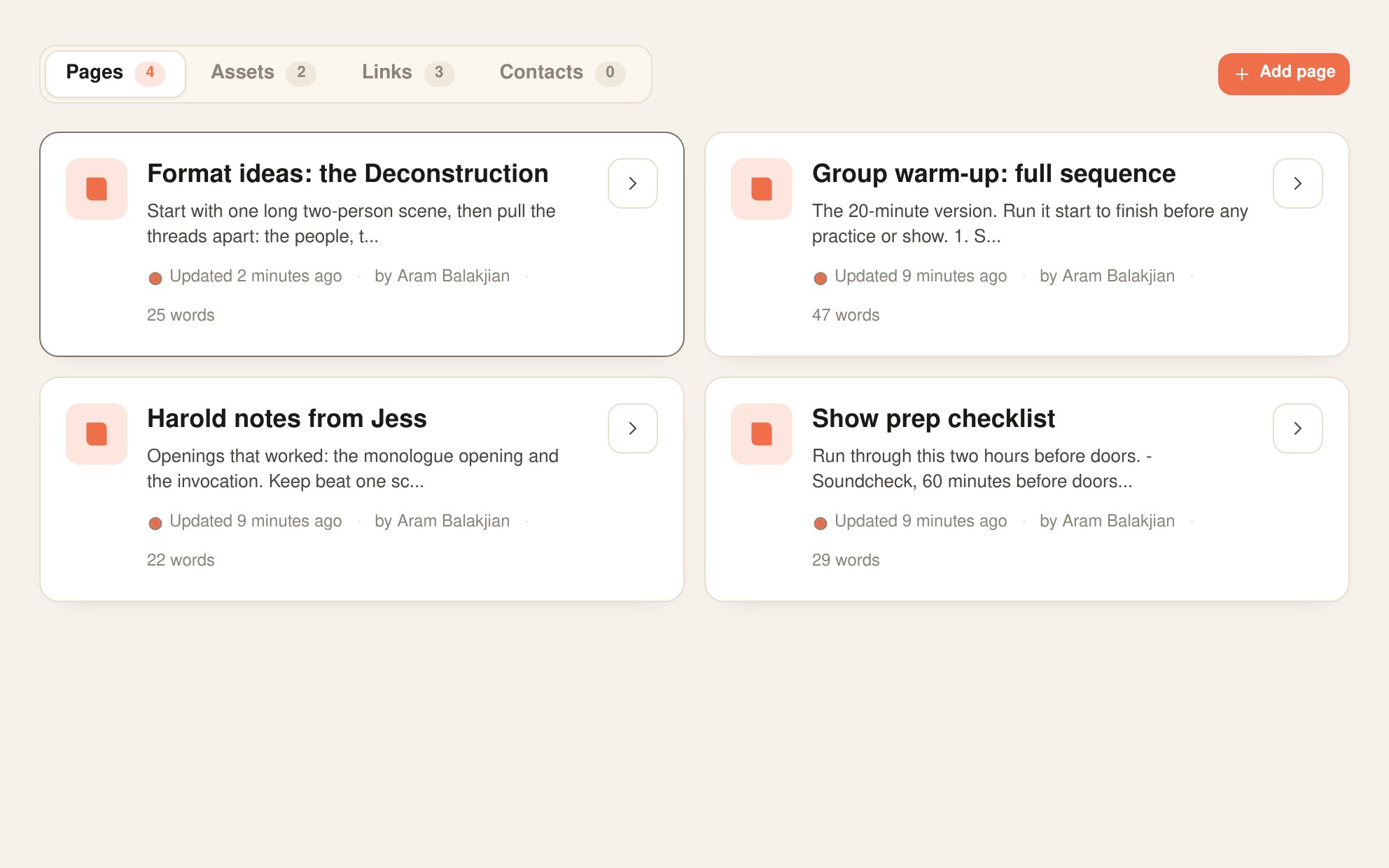Click clock icon on Group warm-up card
The image size is (1389, 868).
pos(821,278)
